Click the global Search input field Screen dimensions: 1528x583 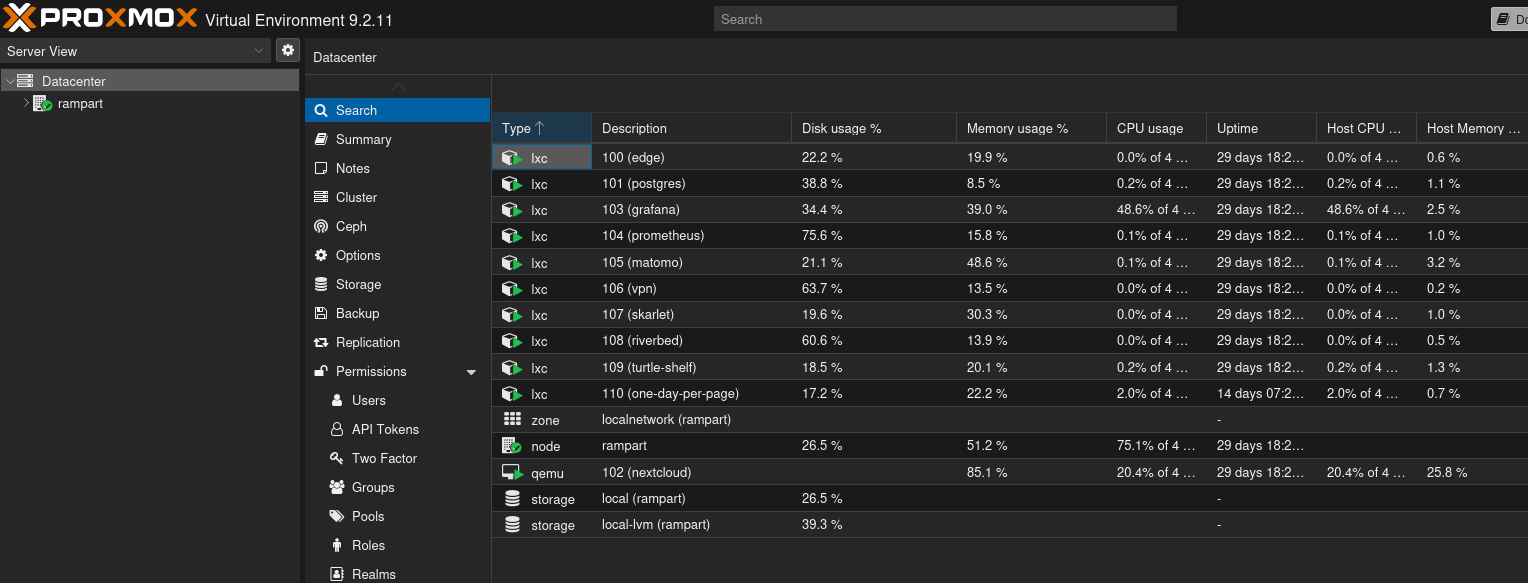[x=945, y=19]
